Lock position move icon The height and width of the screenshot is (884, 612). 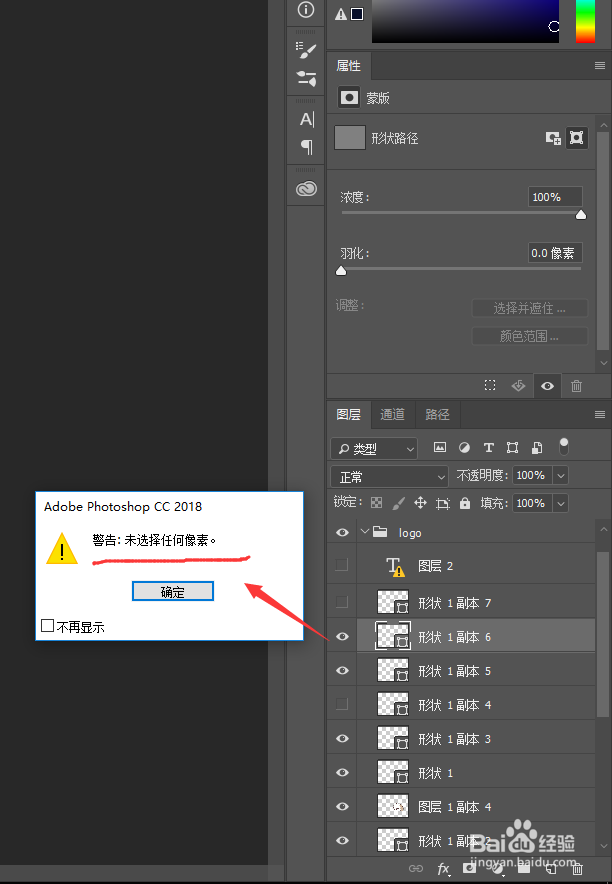coord(420,503)
